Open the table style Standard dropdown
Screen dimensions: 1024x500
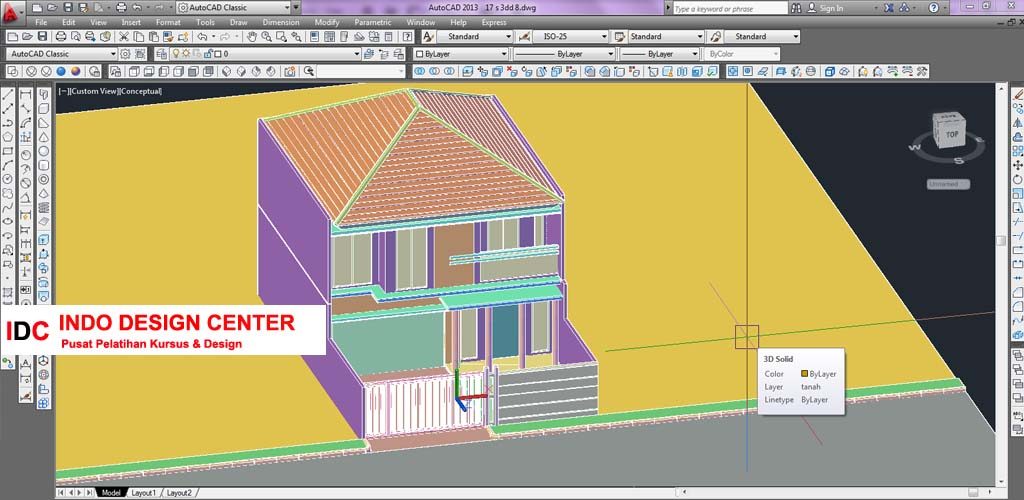point(666,37)
